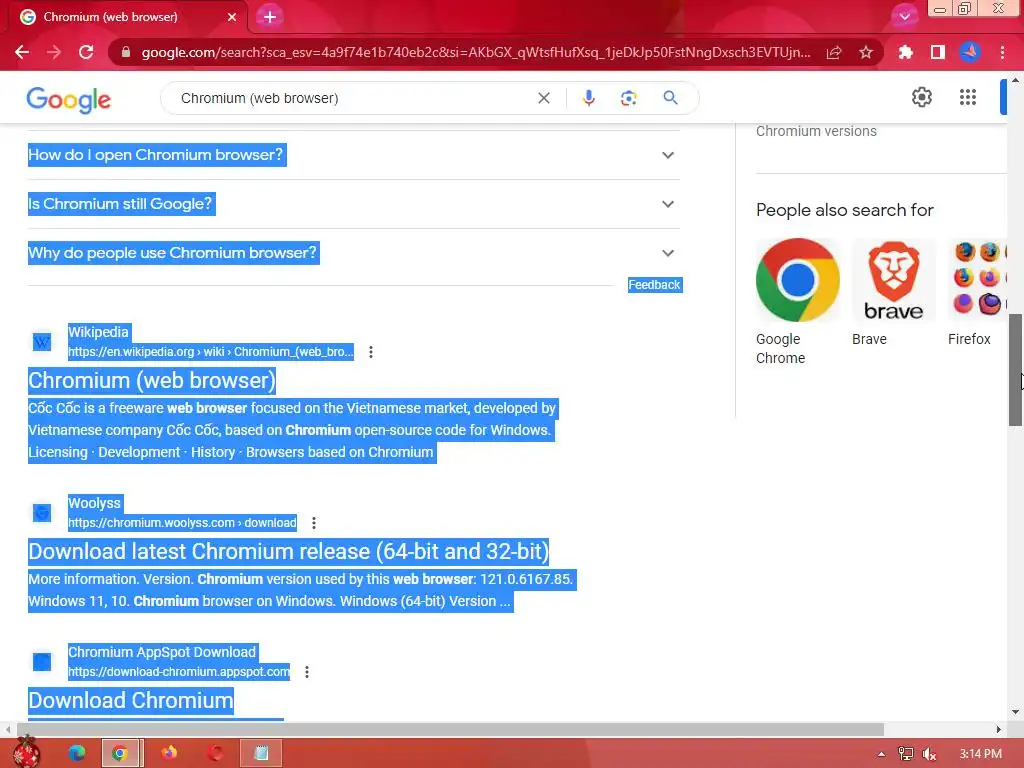The height and width of the screenshot is (768, 1024).
Task: Click the 3:14 PM clock
Action: click(980, 754)
